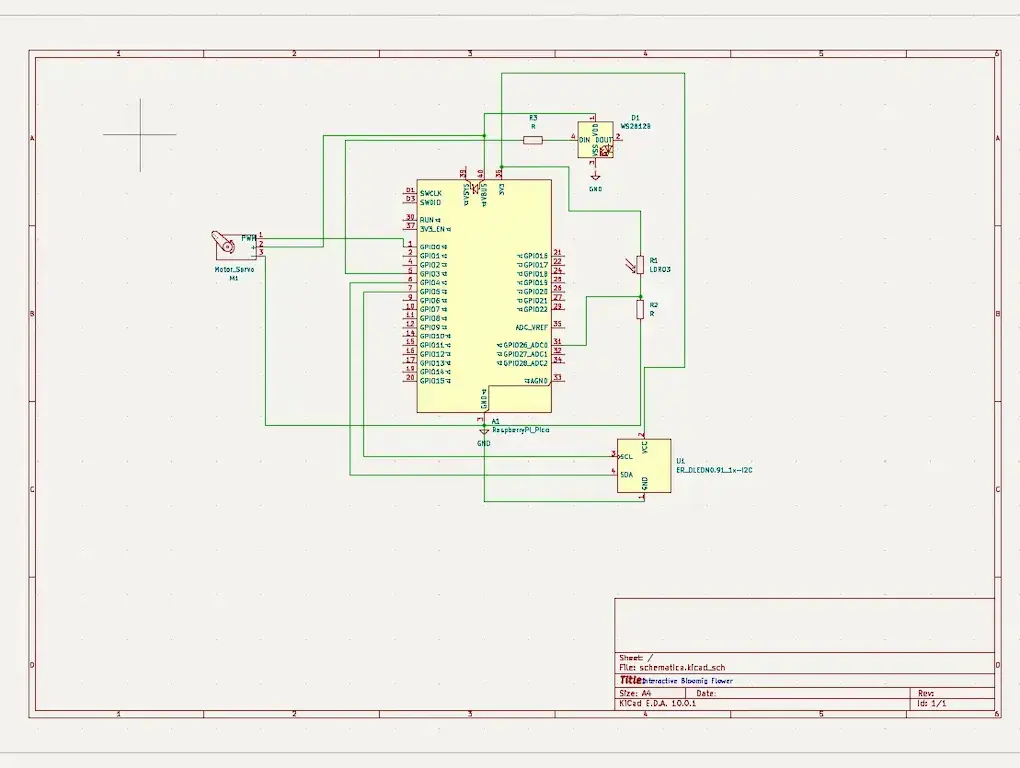
Task: Click the 'Size: A4' title block field
Action: click(635, 693)
